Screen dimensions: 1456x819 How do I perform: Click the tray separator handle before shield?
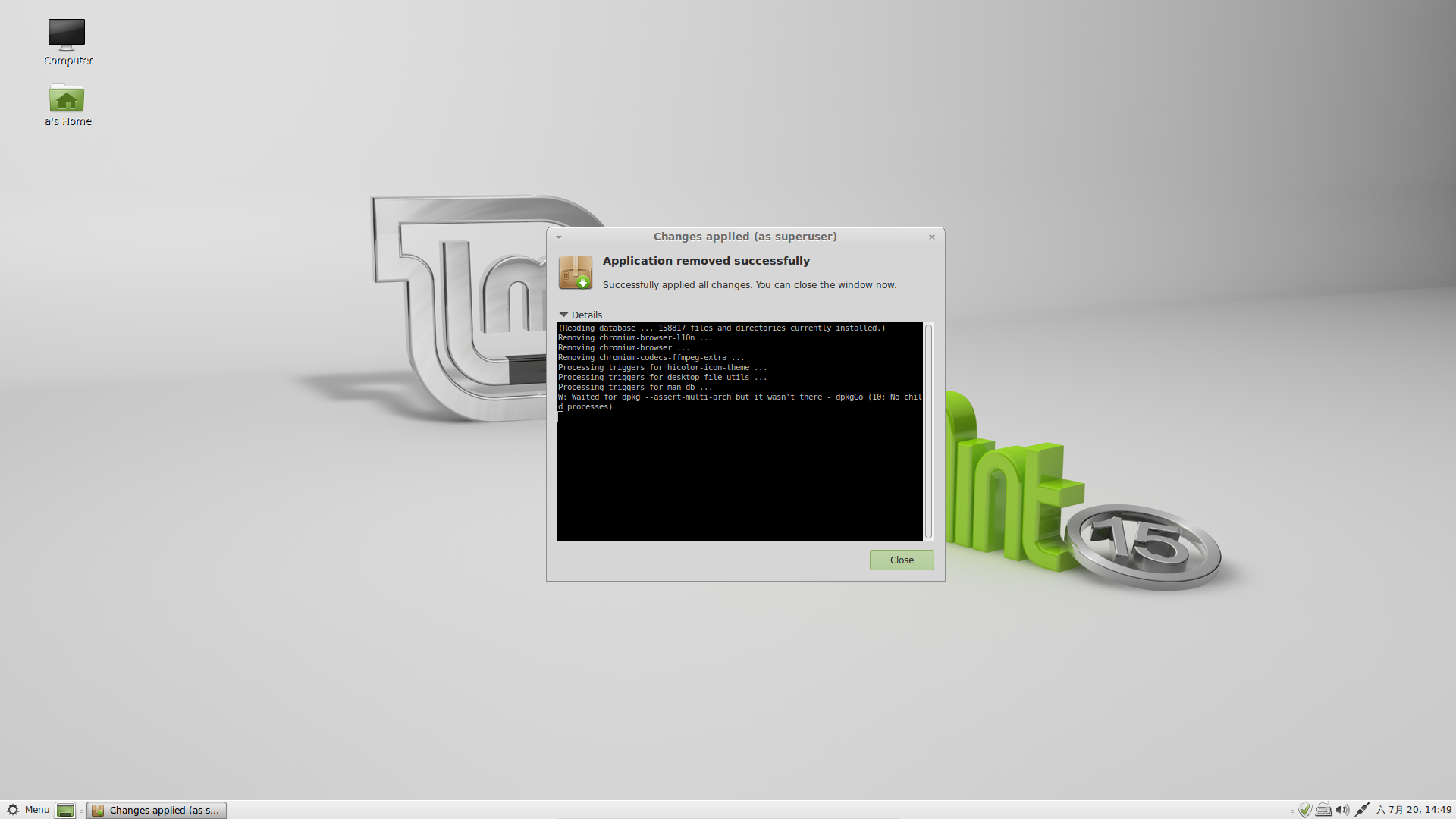pyautogui.click(x=1292, y=810)
